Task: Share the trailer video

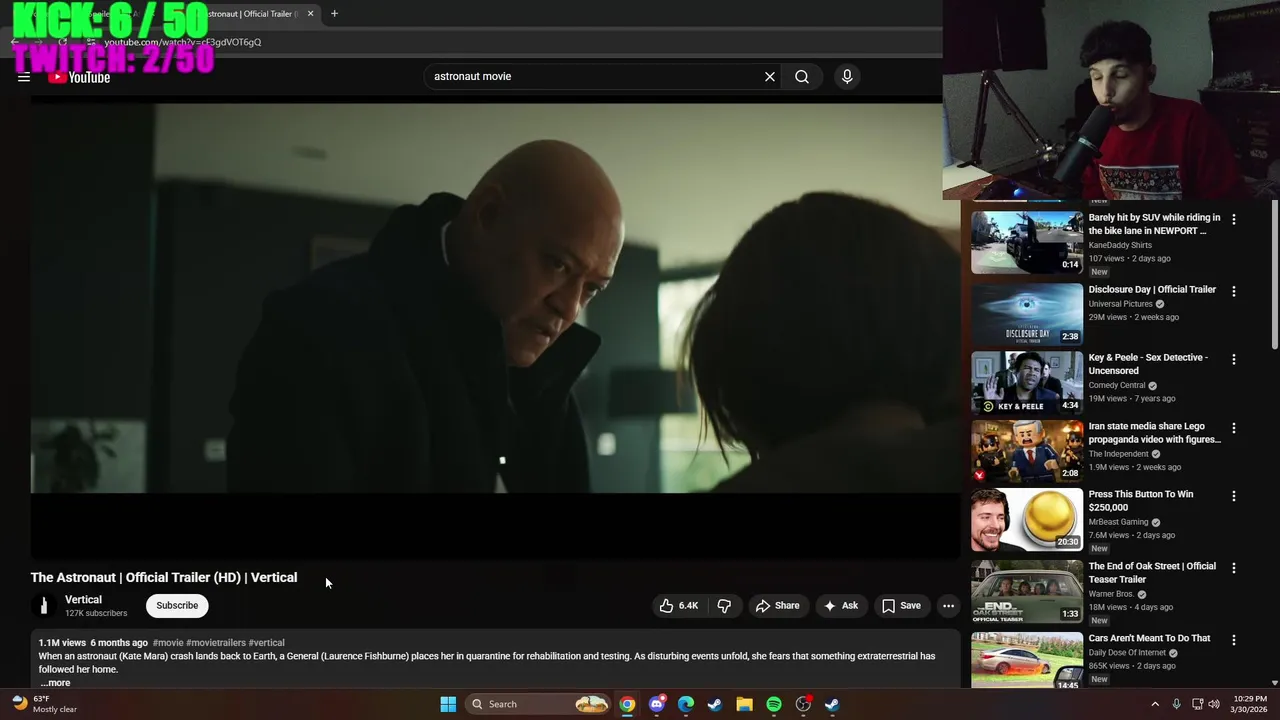Action: (777, 605)
